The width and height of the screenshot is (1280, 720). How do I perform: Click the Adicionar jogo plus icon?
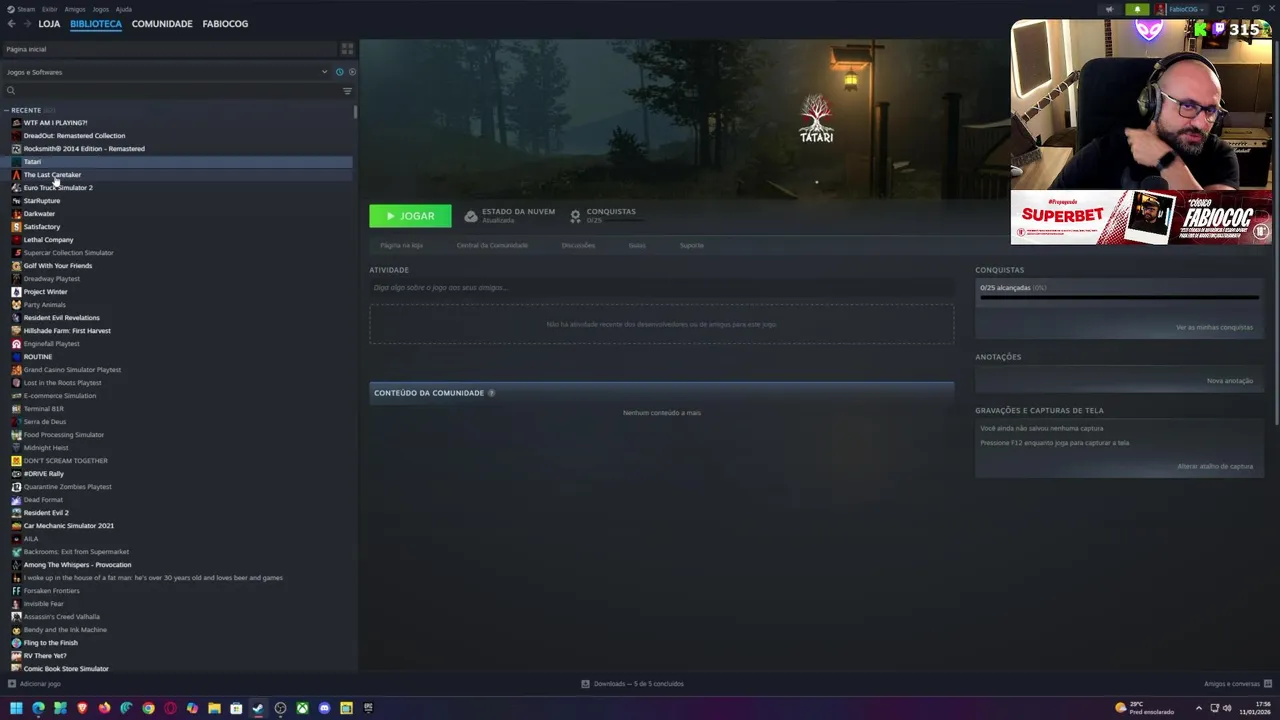tap(12, 684)
